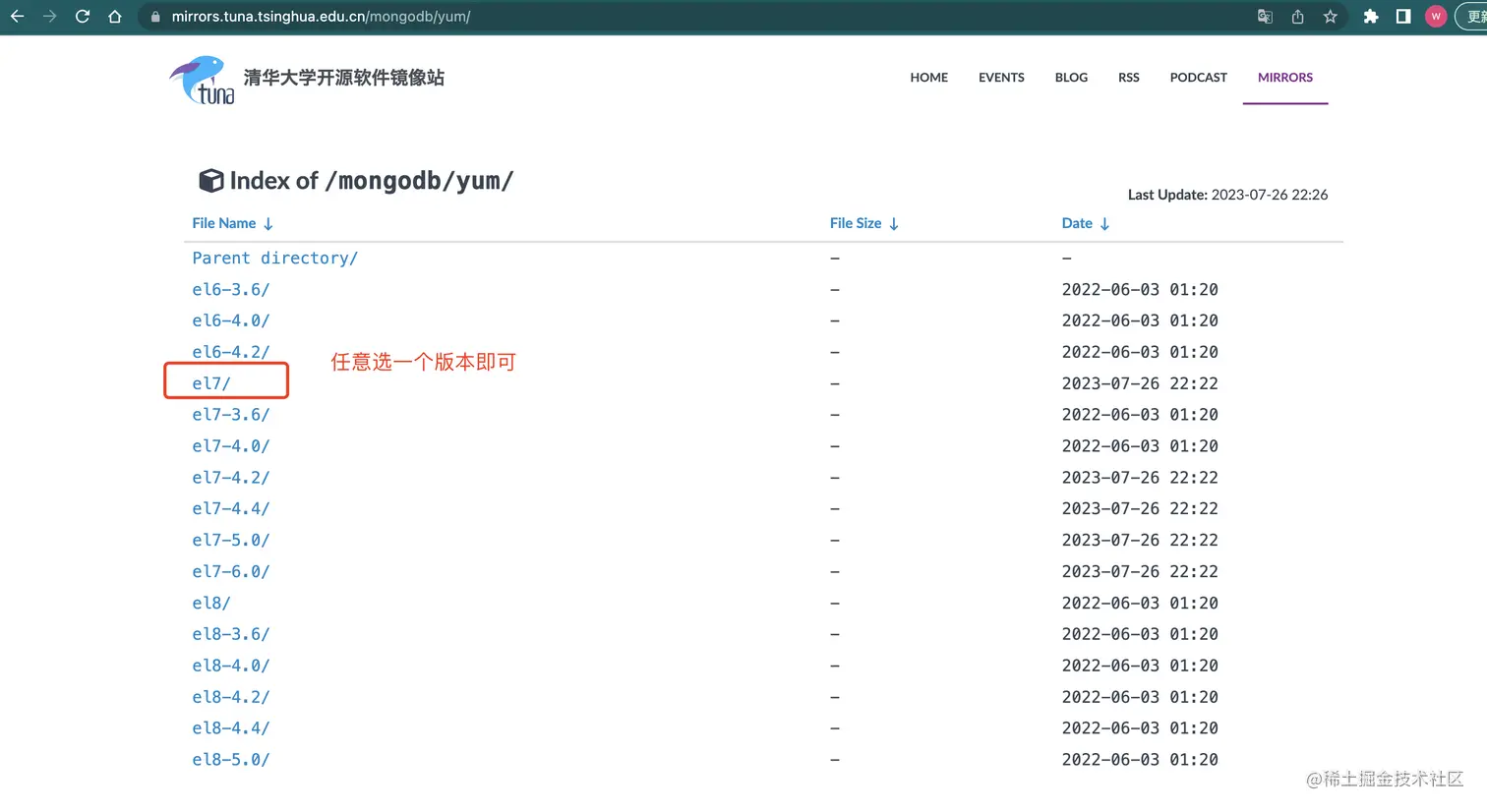Click the date in the el6-3.6/ row
The height and width of the screenshot is (812, 1487).
click(x=1140, y=290)
